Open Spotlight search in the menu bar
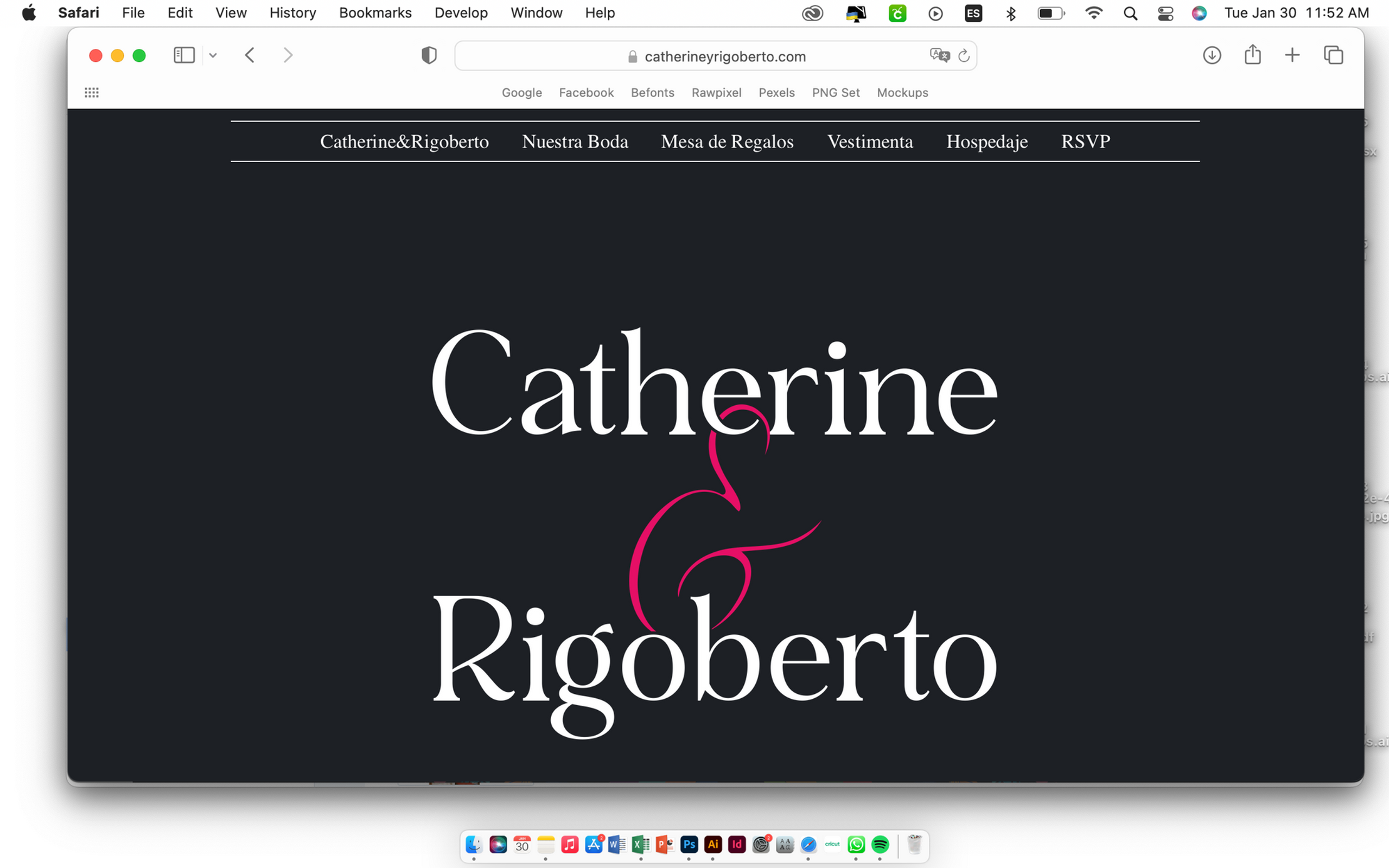The width and height of the screenshot is (1389, 868). pos(1130,12)
